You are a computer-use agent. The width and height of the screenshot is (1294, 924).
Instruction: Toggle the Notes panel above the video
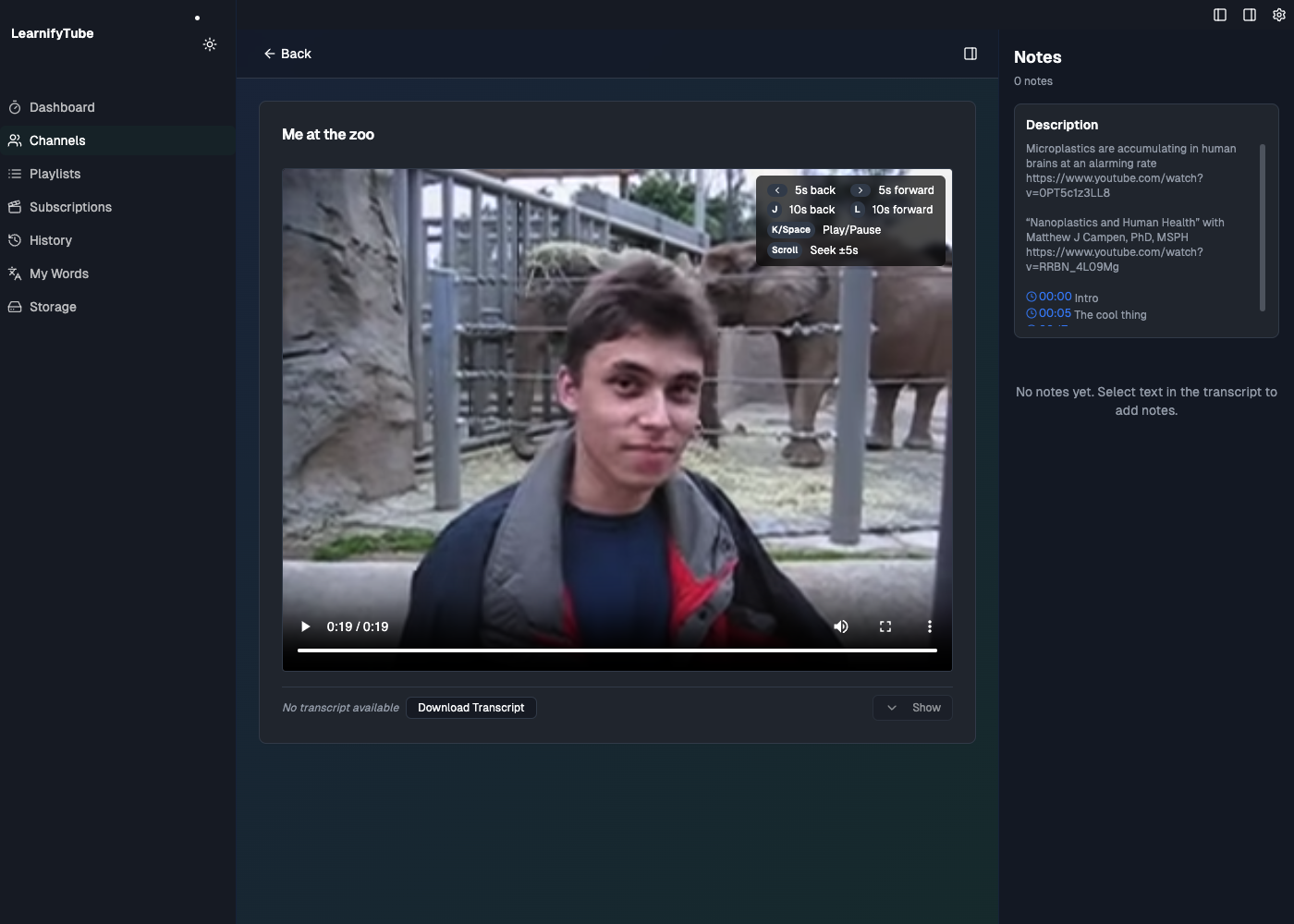(x=970, y=54)
